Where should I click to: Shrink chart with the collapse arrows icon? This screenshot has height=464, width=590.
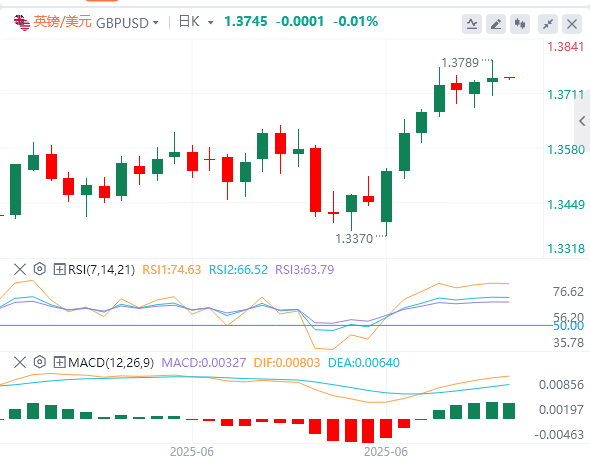point(548,24)
